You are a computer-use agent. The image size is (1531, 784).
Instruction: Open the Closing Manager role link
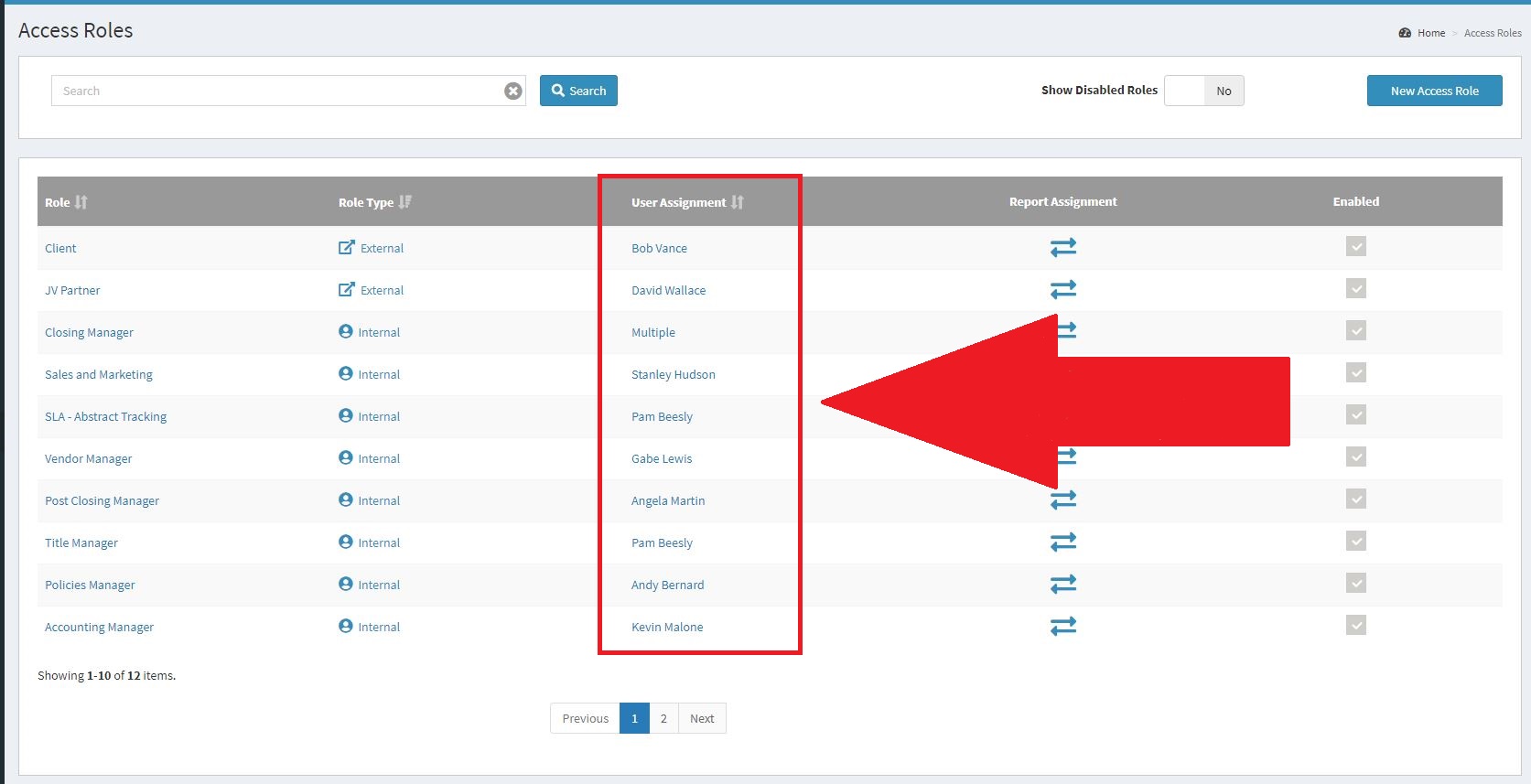89,332
